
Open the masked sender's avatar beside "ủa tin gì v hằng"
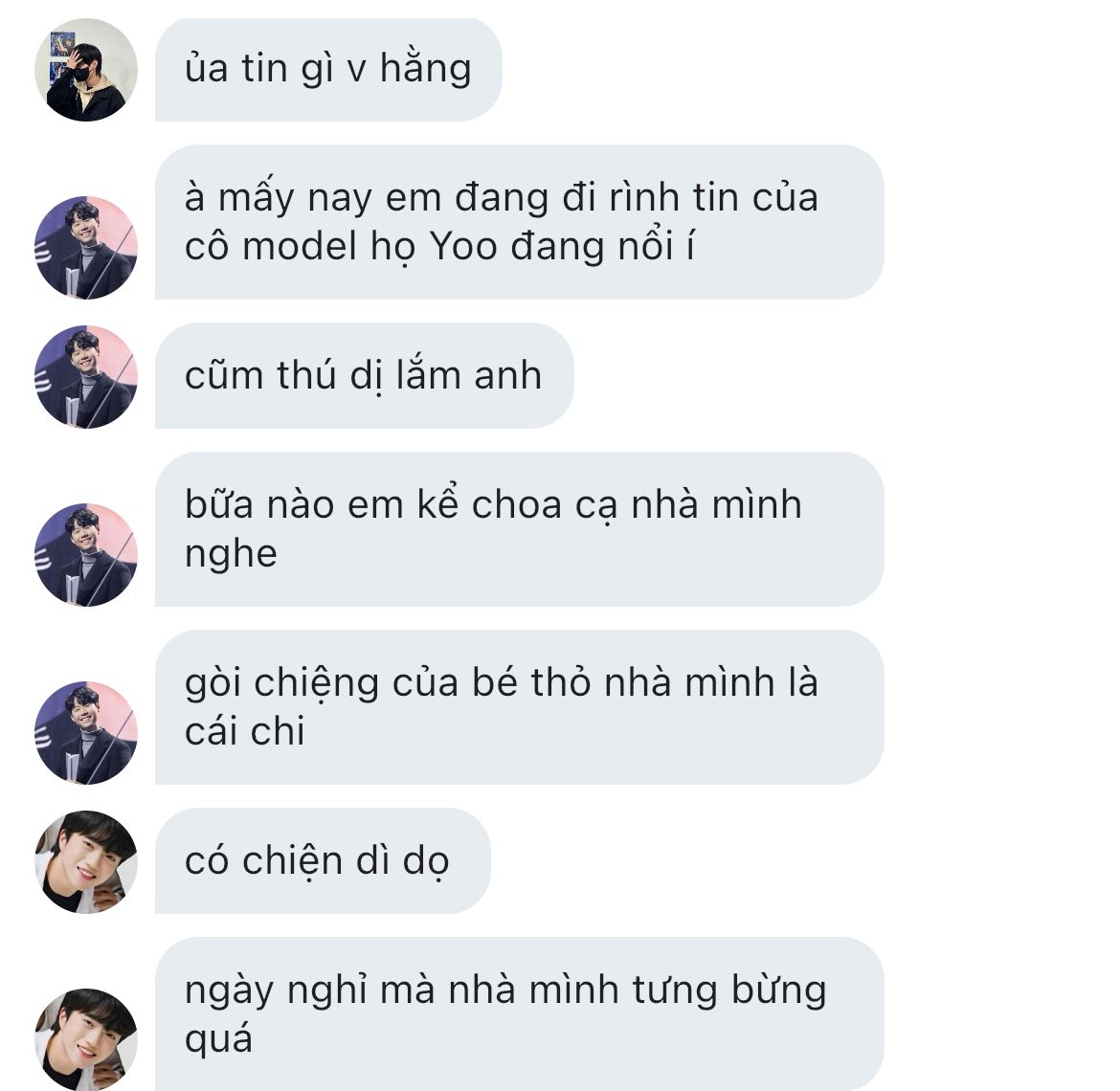tap(86, 70)
